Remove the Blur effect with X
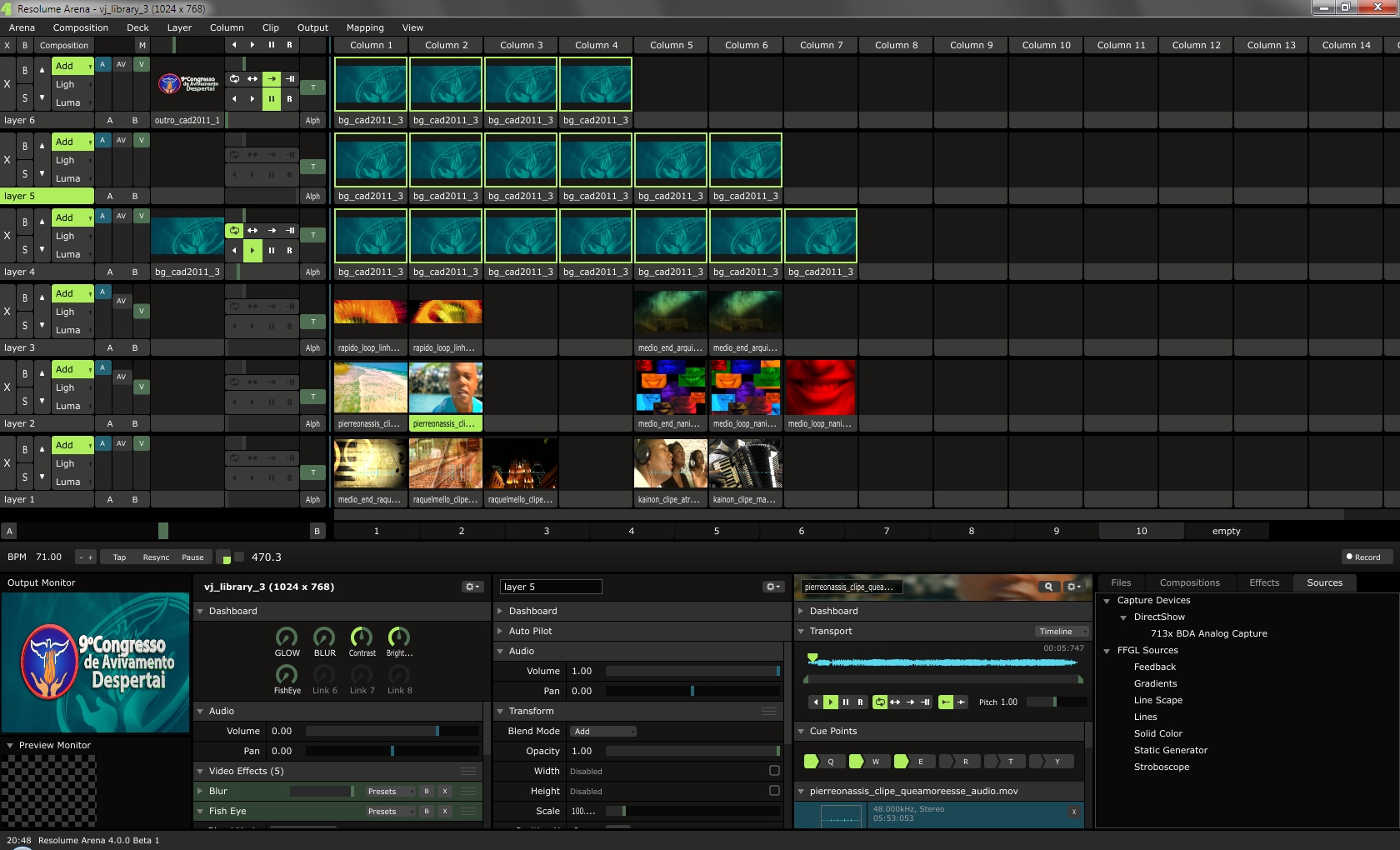This screenshot has width=1400, height=850. pos(445,792)
